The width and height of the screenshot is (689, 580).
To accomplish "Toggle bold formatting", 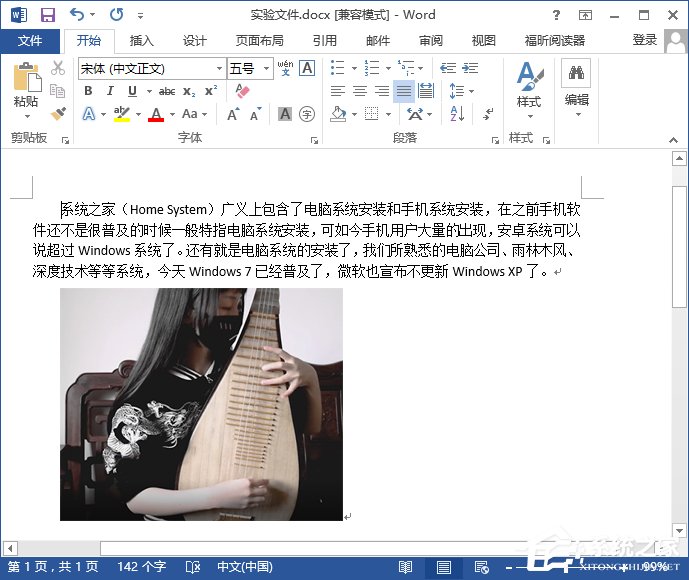I will click(x=88, y=91).
